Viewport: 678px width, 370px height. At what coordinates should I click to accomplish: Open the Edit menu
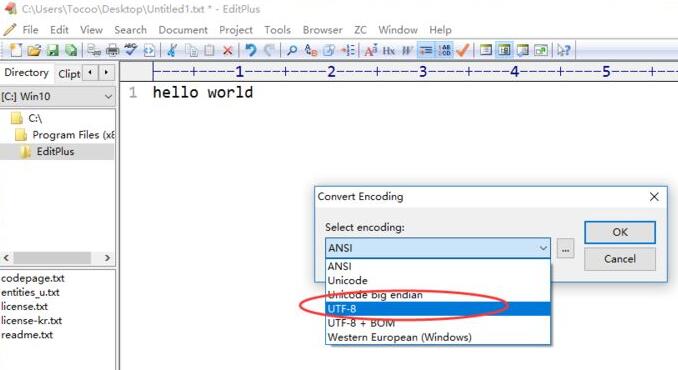[59, 30]
